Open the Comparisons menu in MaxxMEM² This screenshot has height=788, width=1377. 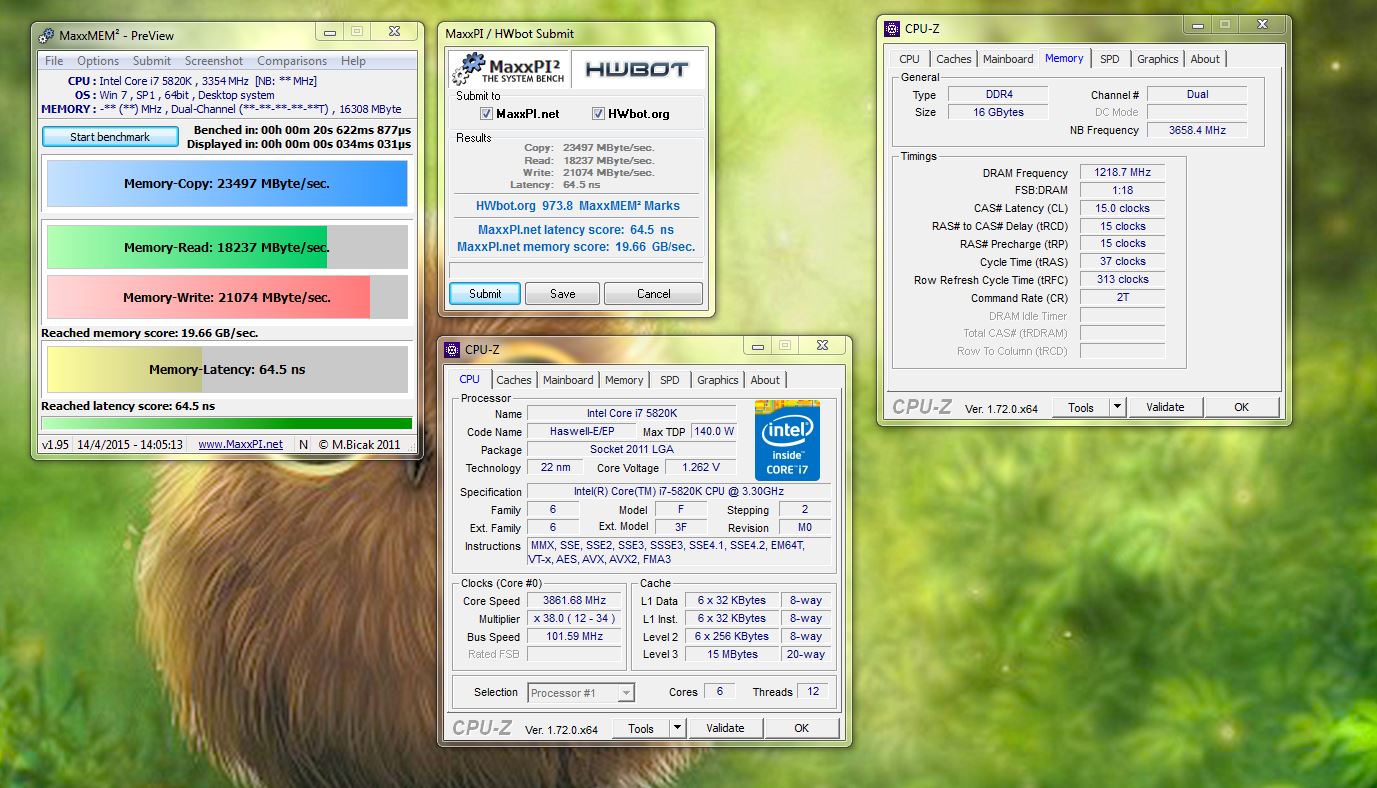(292, 61)
